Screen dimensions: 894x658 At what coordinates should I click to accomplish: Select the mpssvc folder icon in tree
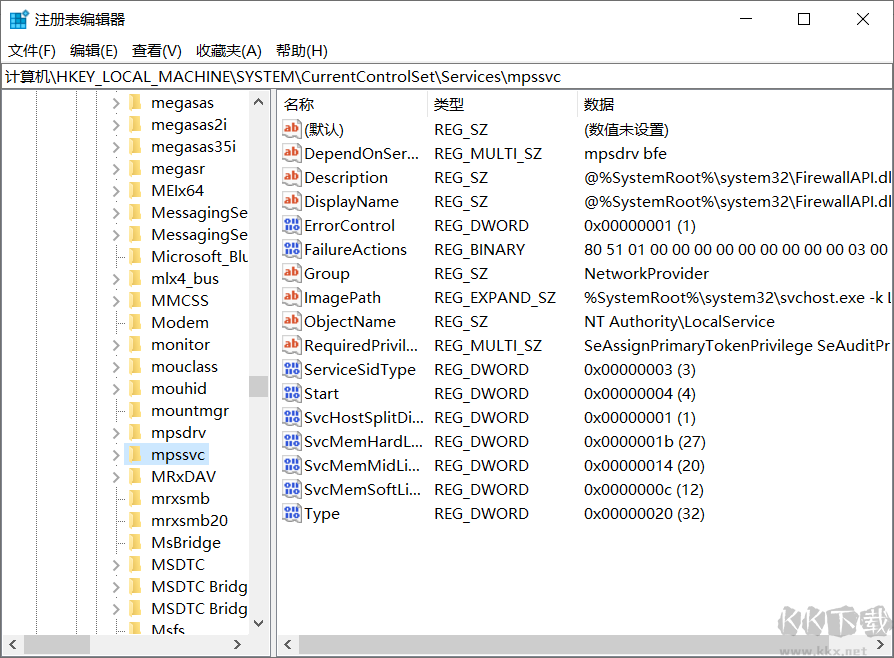coord(135,455)
